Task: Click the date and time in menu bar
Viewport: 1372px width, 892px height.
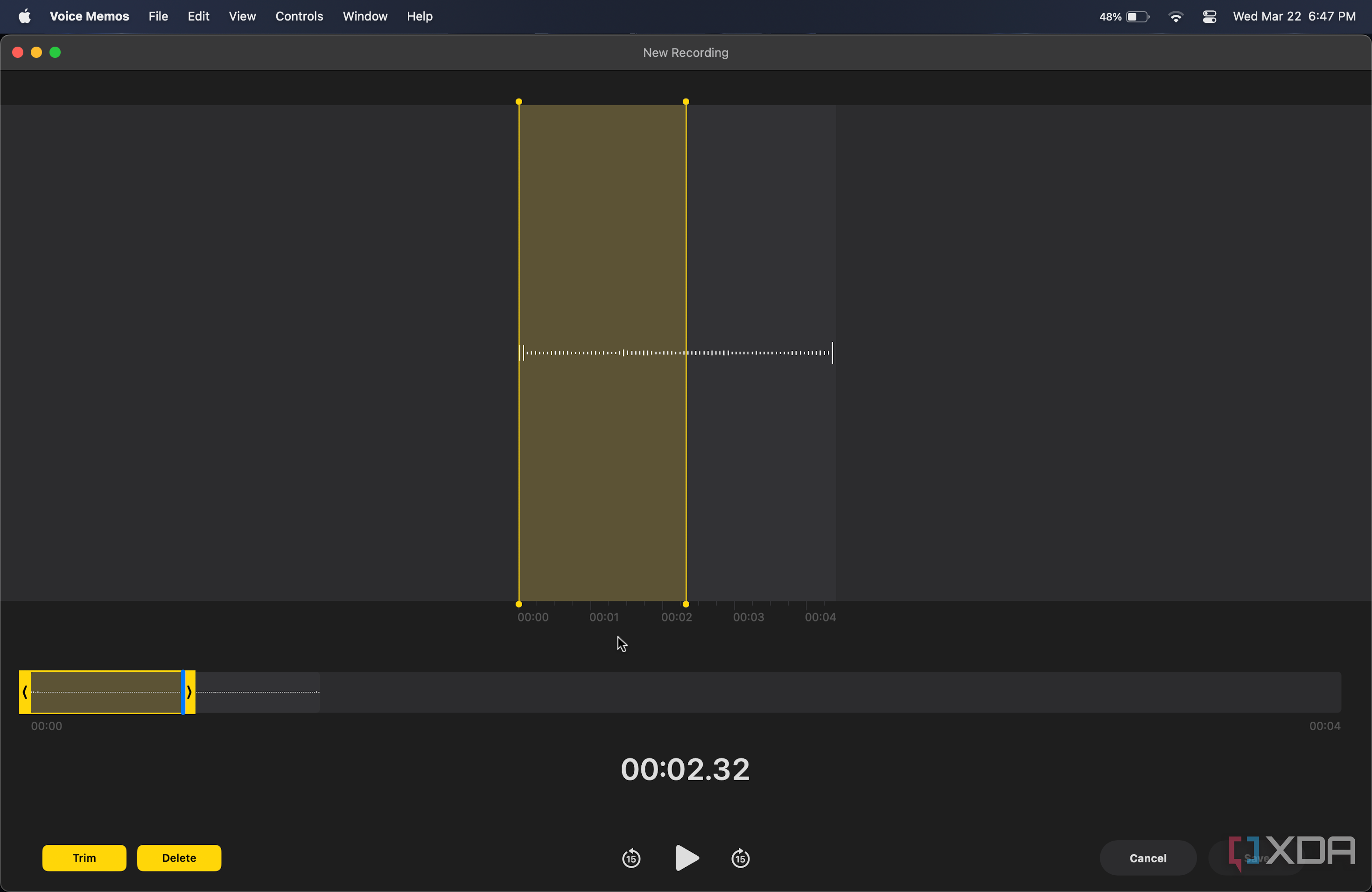Action: [1294, 16]
